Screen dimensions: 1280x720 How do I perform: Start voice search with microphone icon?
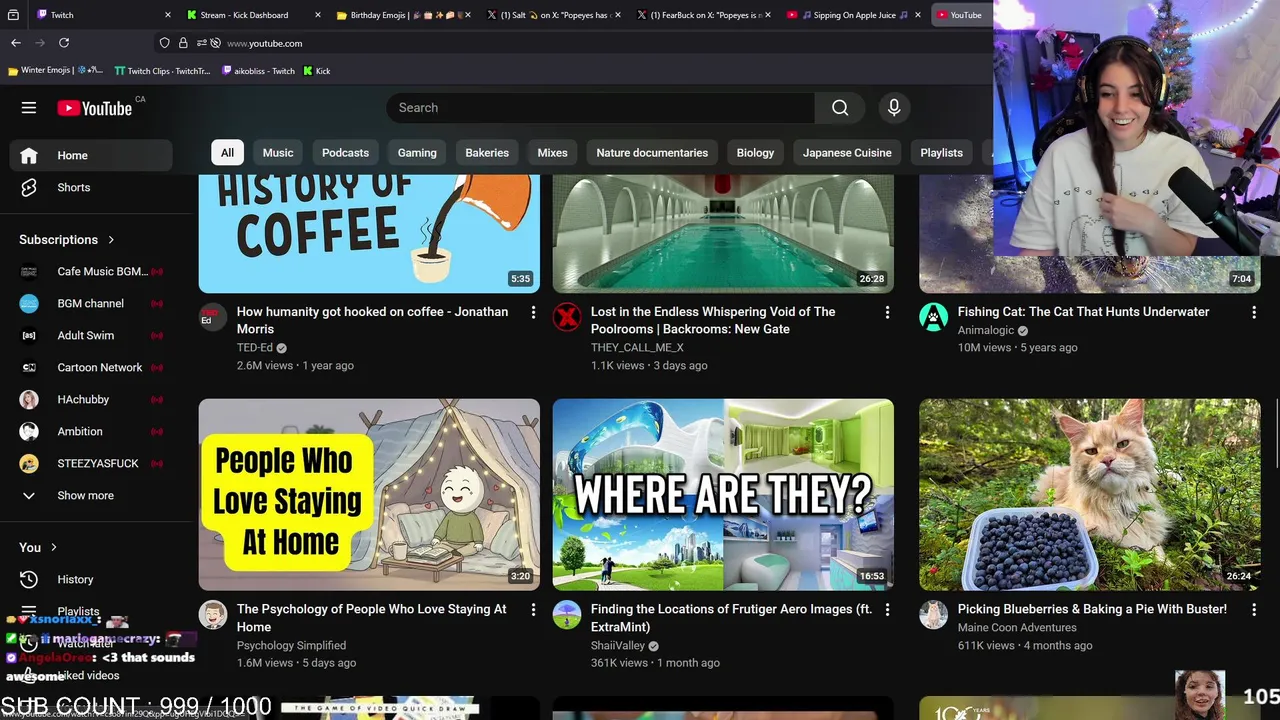click(x=894, y=108)
